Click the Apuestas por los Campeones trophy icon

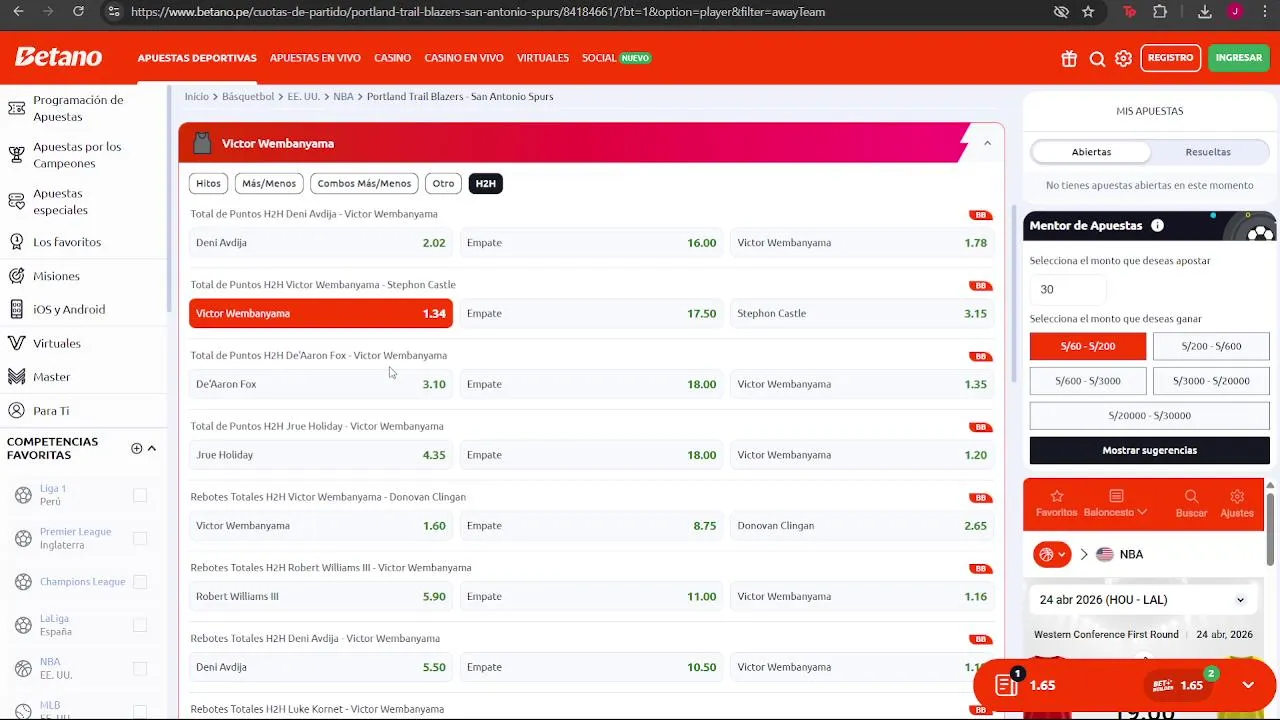click(16, 155)
